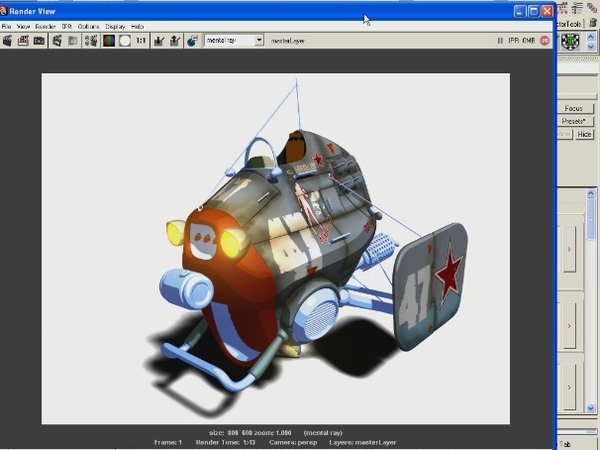Open the IPR menu

[67, 26]
